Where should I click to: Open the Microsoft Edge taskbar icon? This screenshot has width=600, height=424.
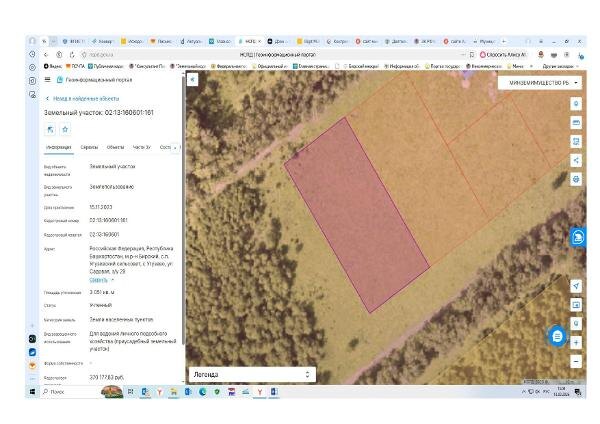[202, 392]
